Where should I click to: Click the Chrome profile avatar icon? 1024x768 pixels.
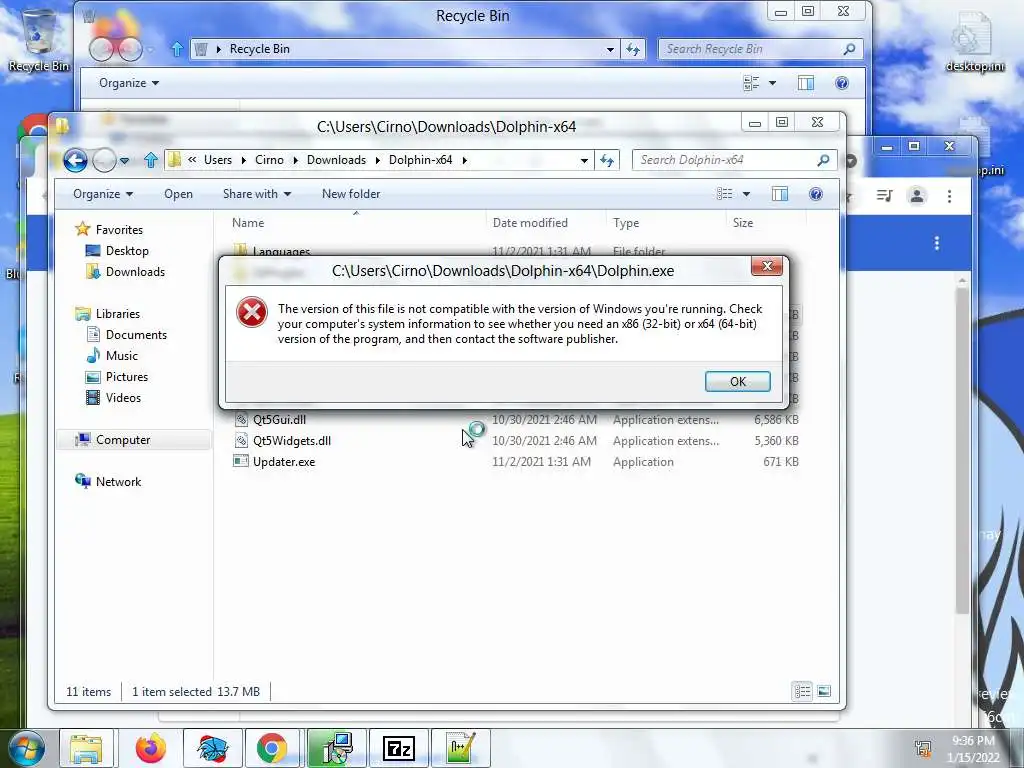click(917, 196)
